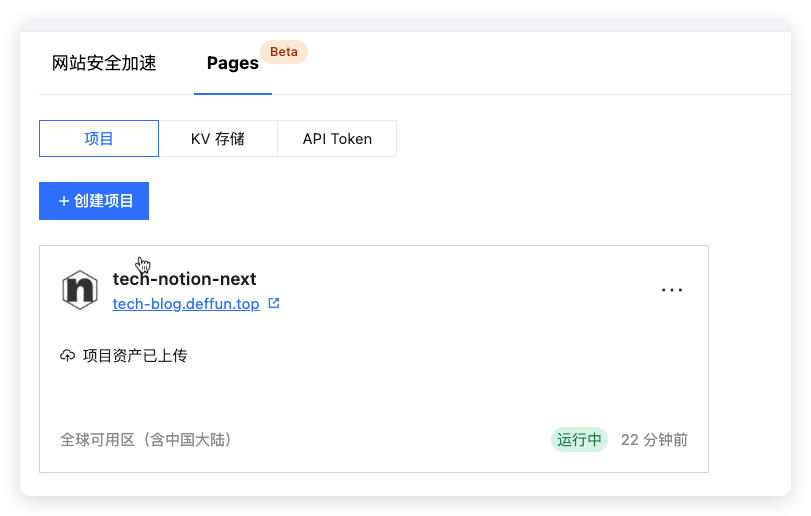Click the 22 分钟前 timestamp
Viewport: 811px width, 516px height.
[x=654, y=440]
